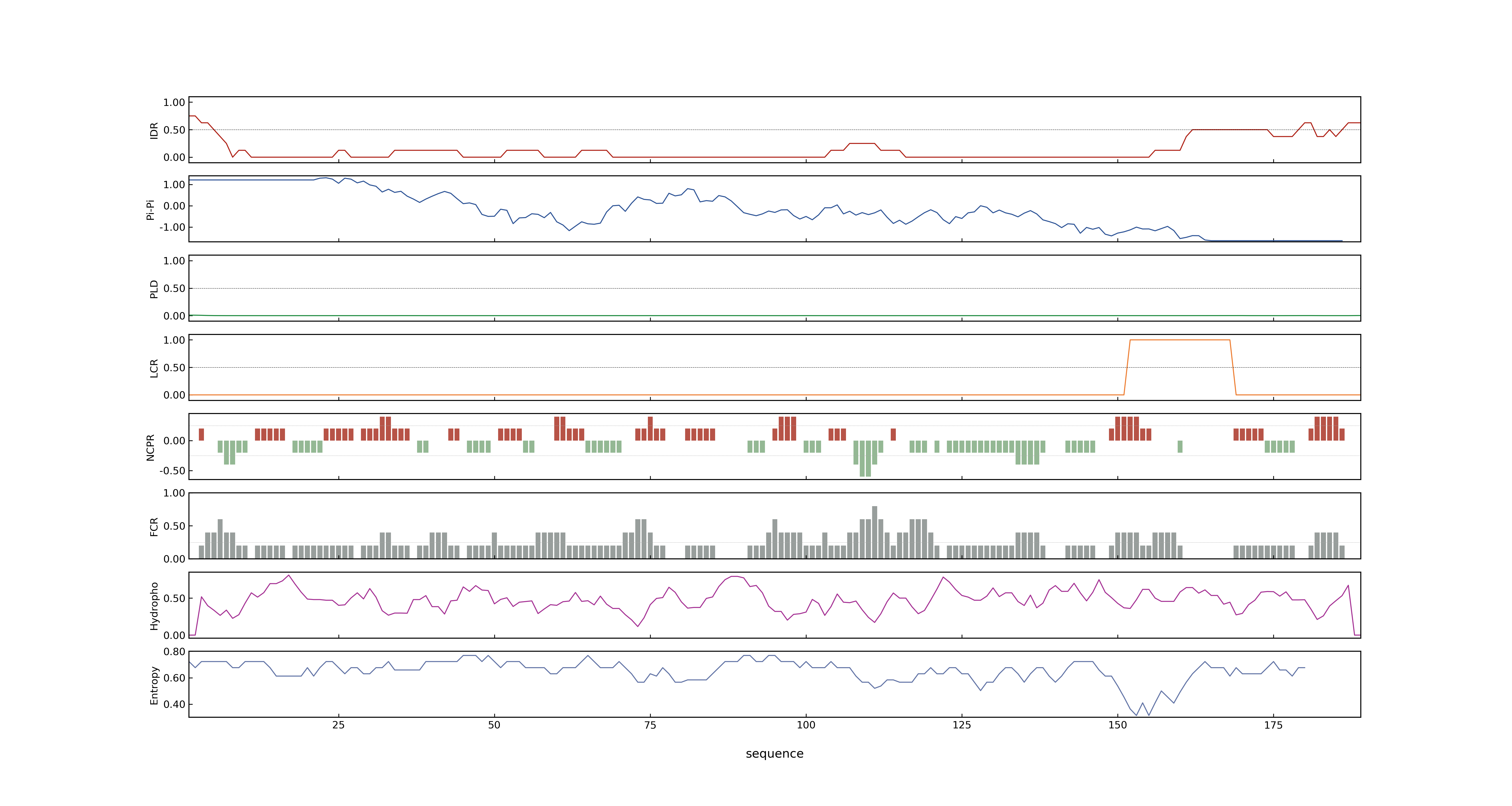The height and width of the screenshot is (806, 1512).
Task: Click x-axis tick label 100
Action: (806, 725)
